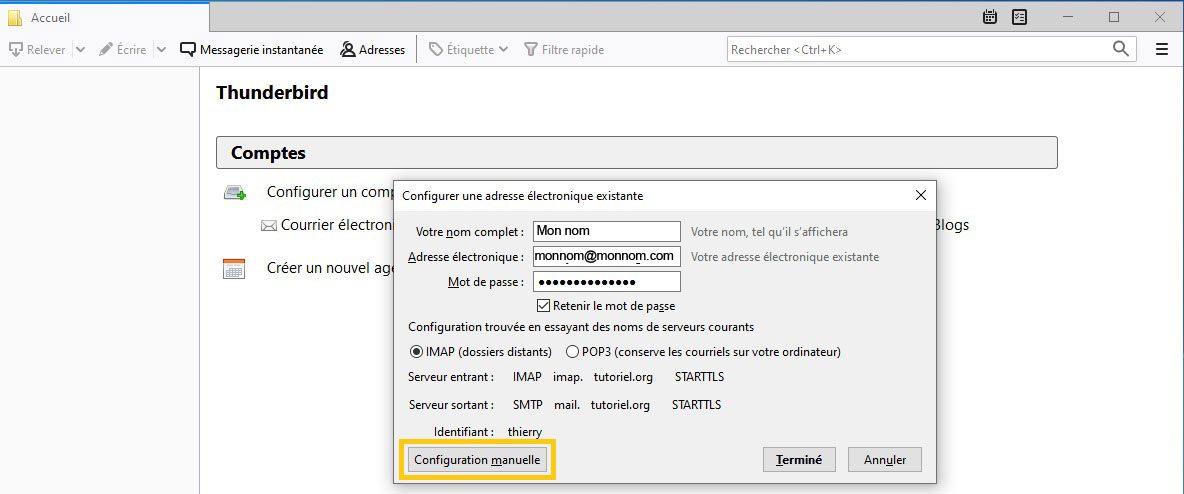Click the imap. tutoriel.org server text

[603, 377]
